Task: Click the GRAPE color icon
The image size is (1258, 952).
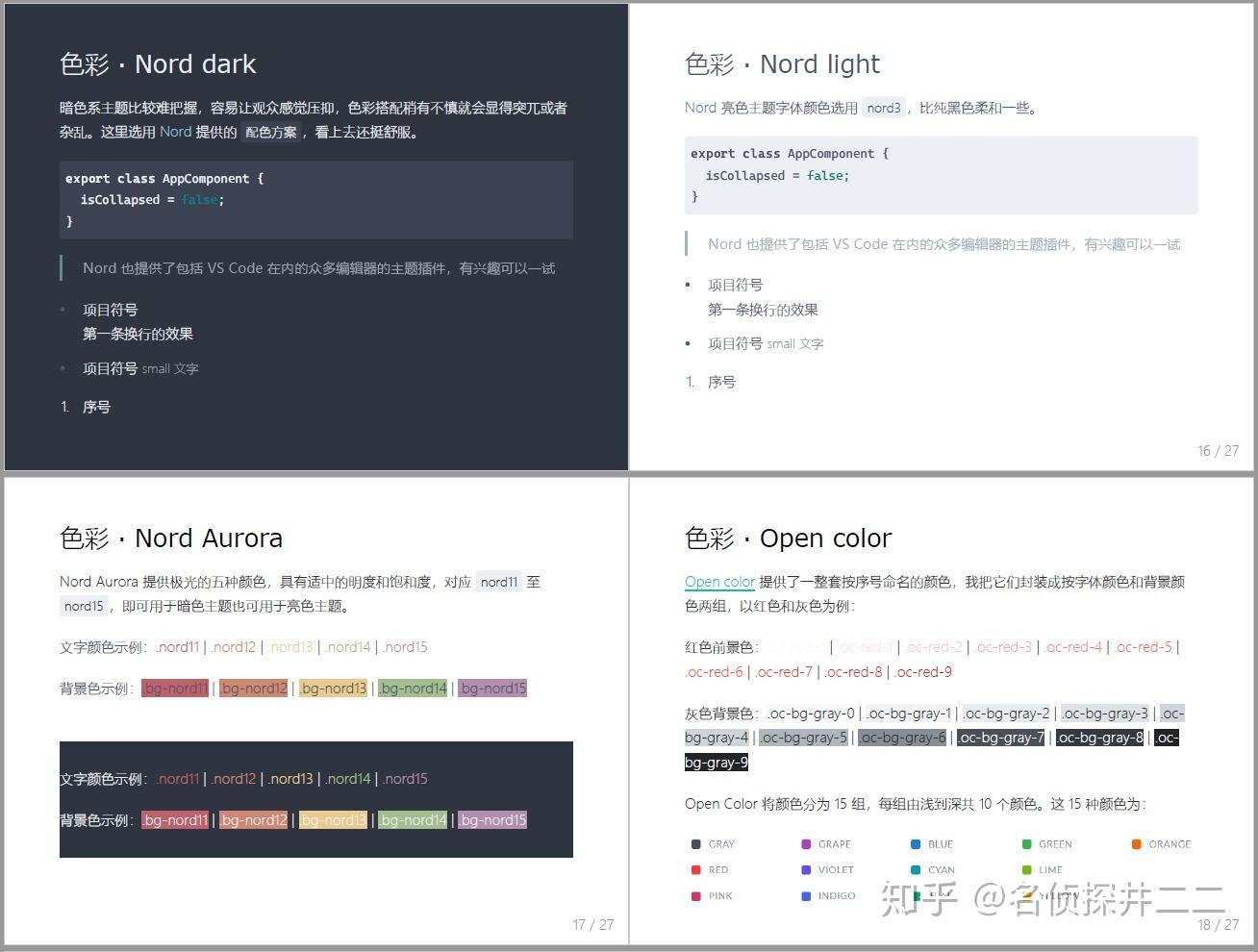Action: (x=804, y=843)
